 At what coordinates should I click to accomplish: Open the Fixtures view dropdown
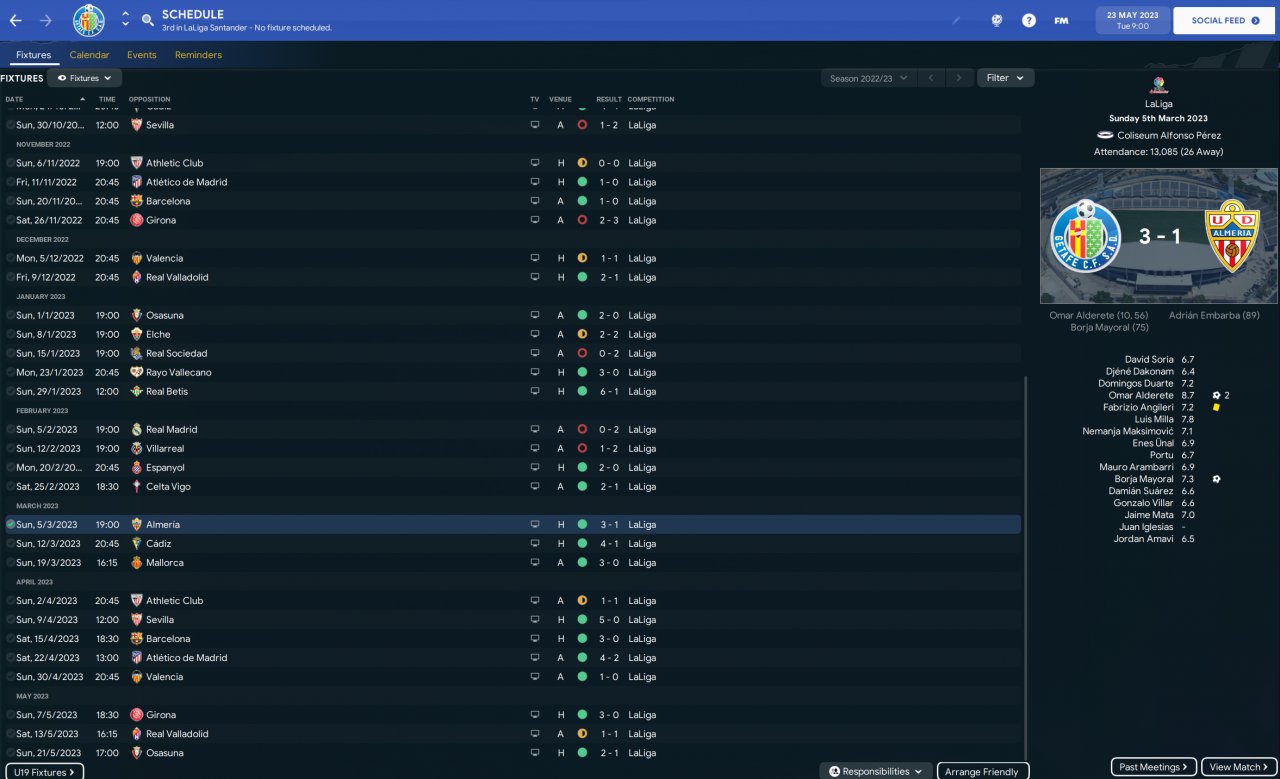click(85, 78)
